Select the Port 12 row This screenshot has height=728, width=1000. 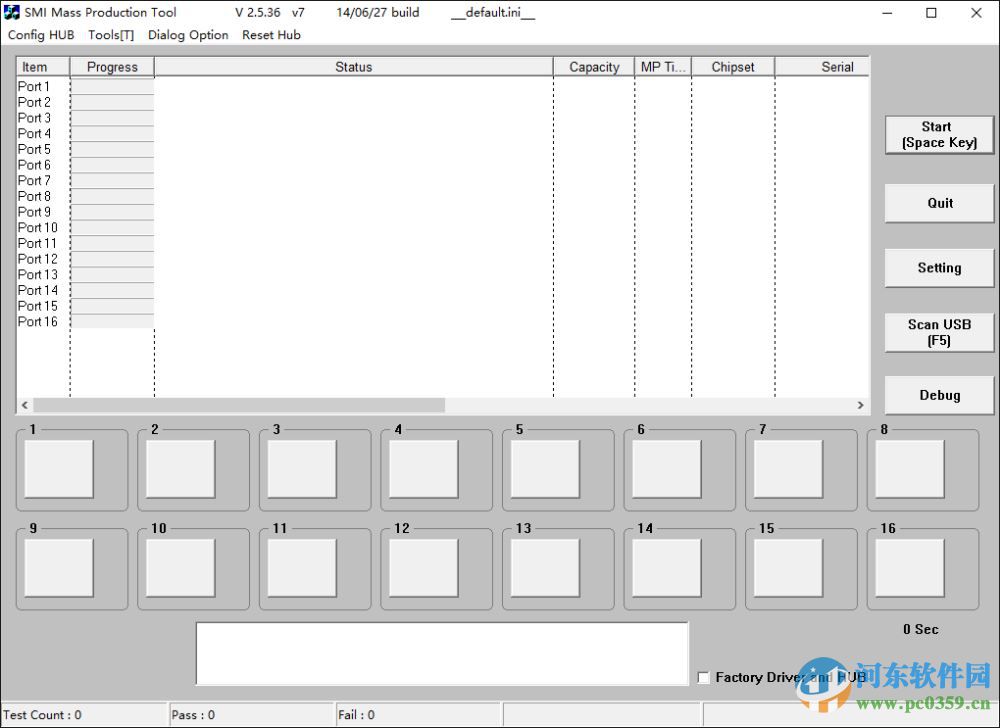[x=443, y=259]
